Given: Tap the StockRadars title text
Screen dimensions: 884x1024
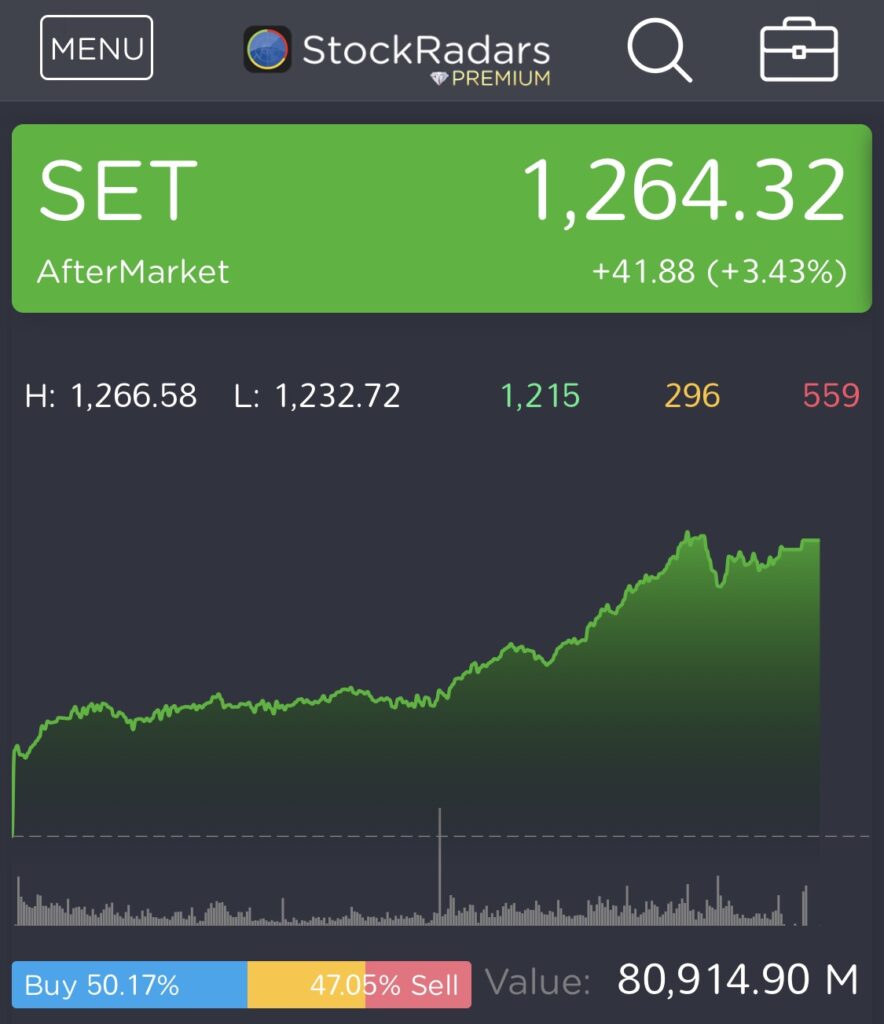Looking at the screenshot, I should click(426, 49).
